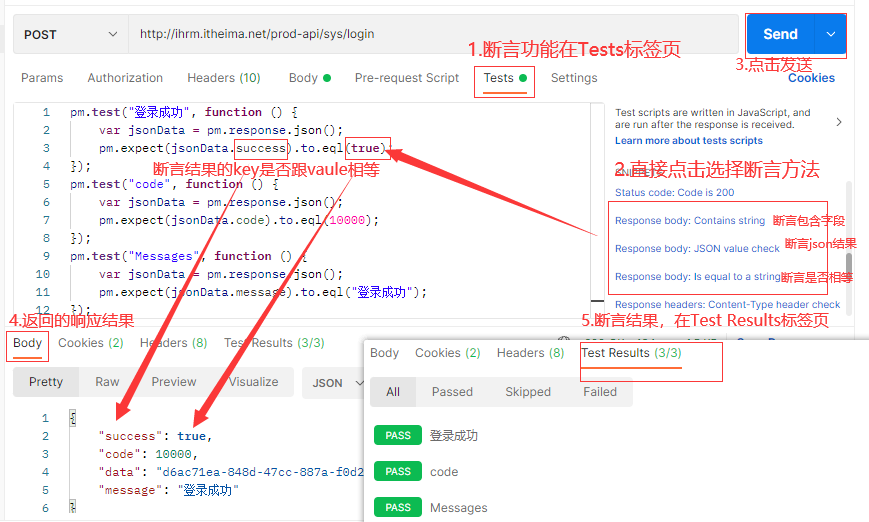Switch response view to Pretty
The image size is (869, 522).
click(x=46, y=382)
